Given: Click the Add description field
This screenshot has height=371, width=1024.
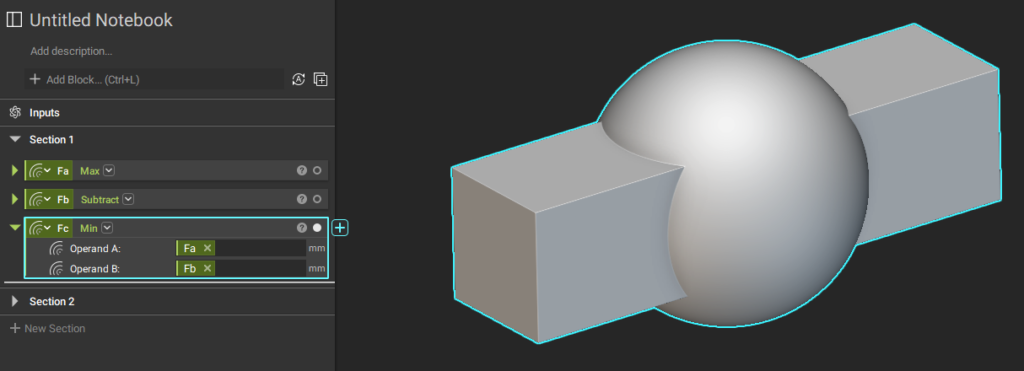Looking at the screenshot, I should (71, 51).
